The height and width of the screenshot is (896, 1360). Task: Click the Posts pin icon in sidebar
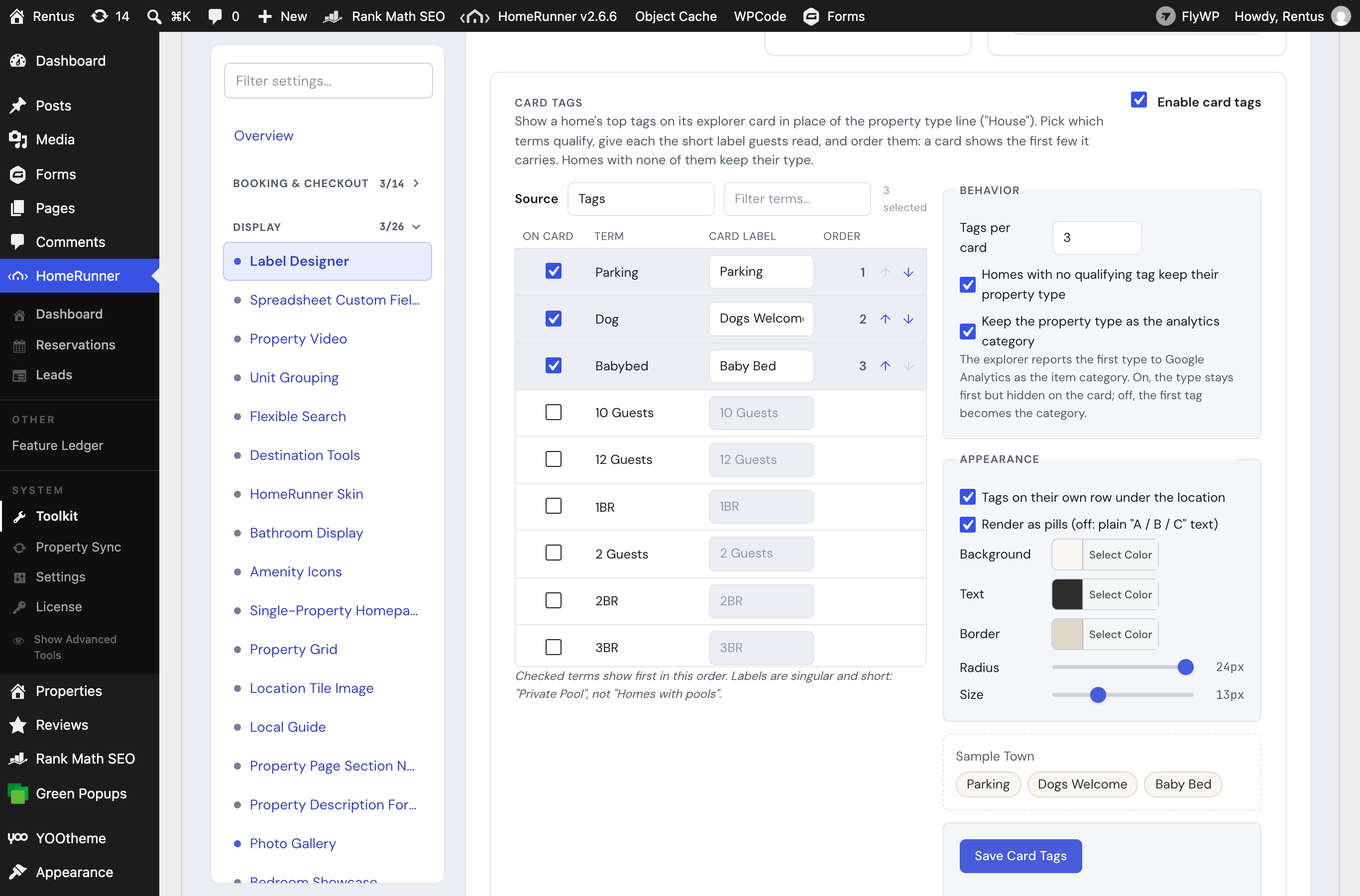click(18, 105)
